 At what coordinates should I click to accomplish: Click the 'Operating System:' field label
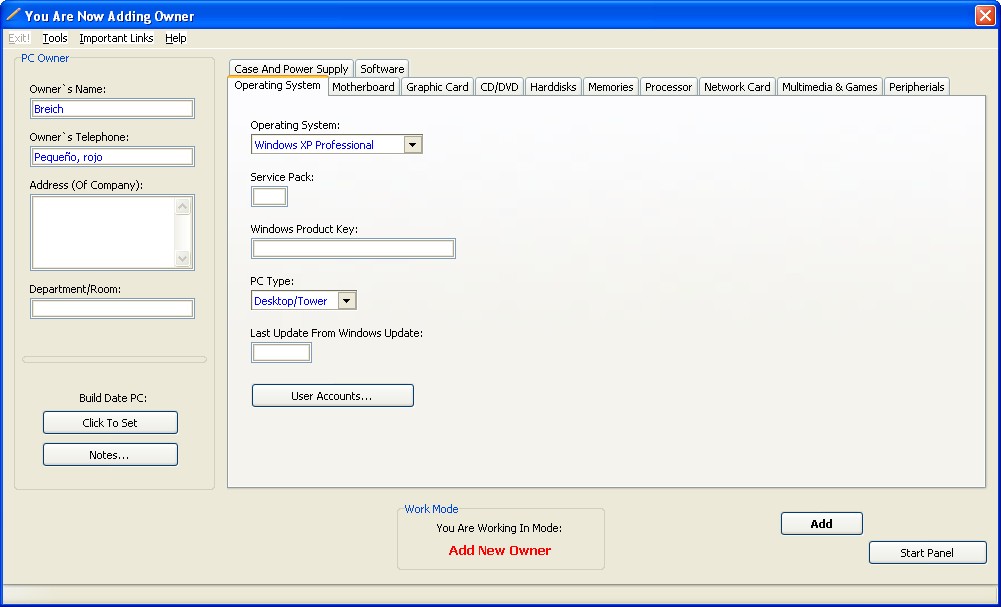tap(295, 125)
